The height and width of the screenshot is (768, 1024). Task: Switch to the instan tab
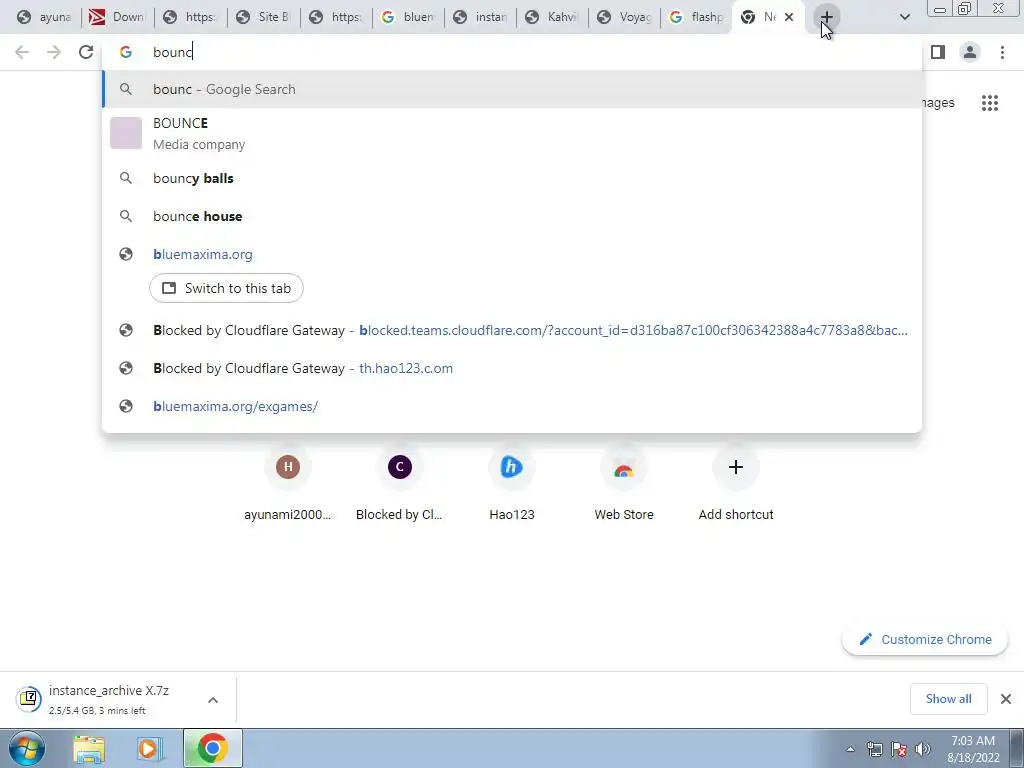coord(481,17)
